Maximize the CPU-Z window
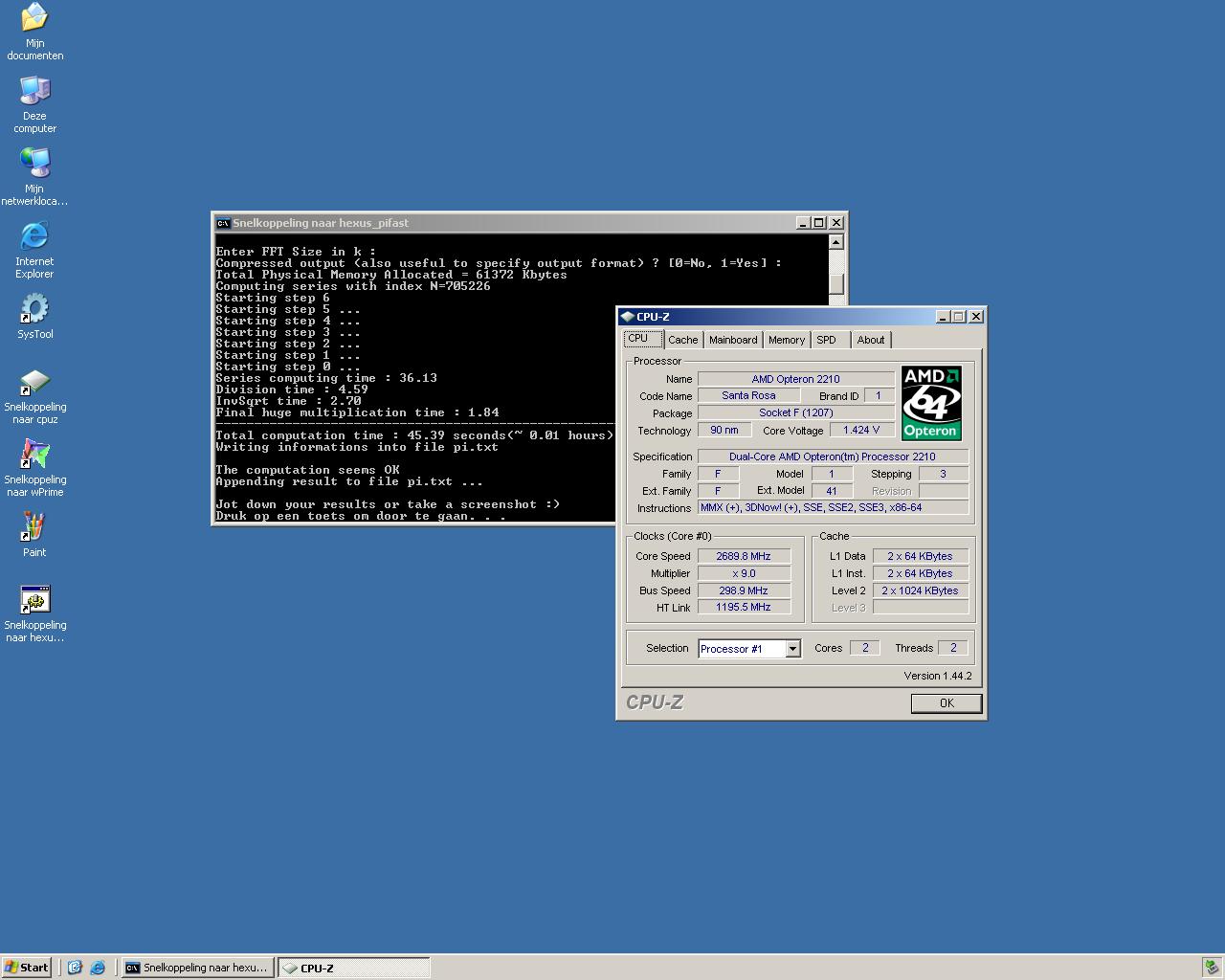The height and width of the screenshot is (980, 1225). pos(959,317)
